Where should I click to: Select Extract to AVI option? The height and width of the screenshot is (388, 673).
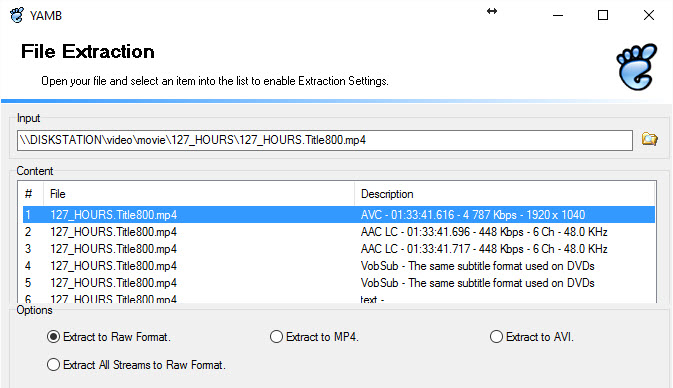pos(531,337)
